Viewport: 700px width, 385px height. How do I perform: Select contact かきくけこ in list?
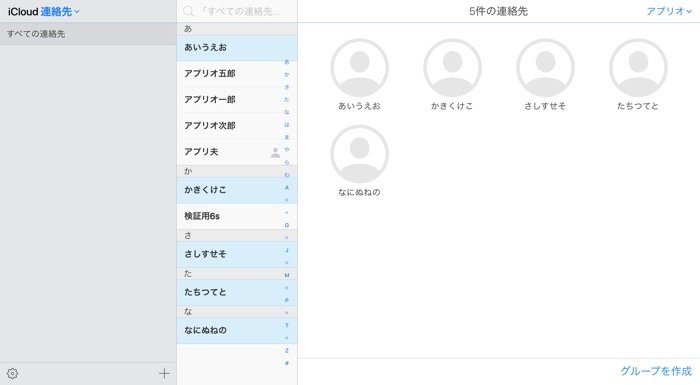tap(237, 190)
